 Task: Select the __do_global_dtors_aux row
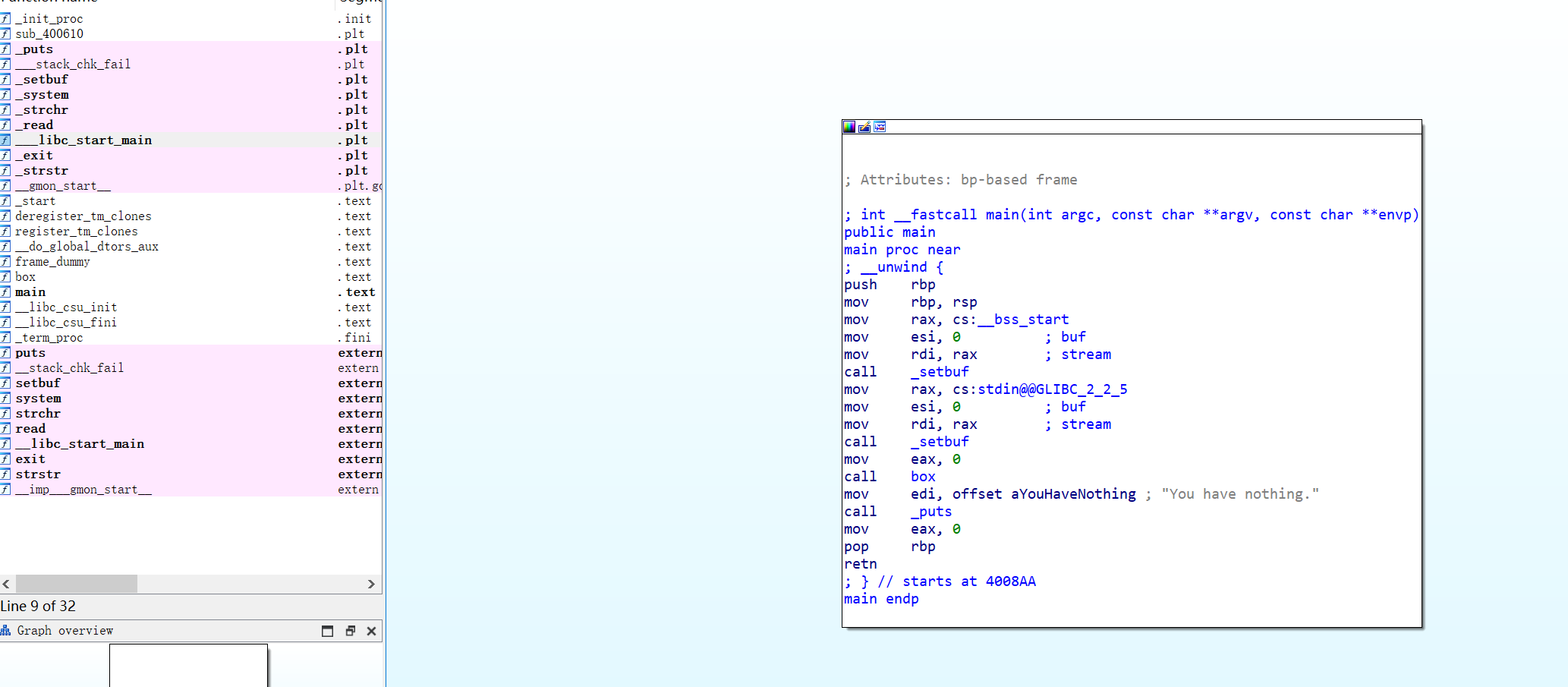[191, 247]
